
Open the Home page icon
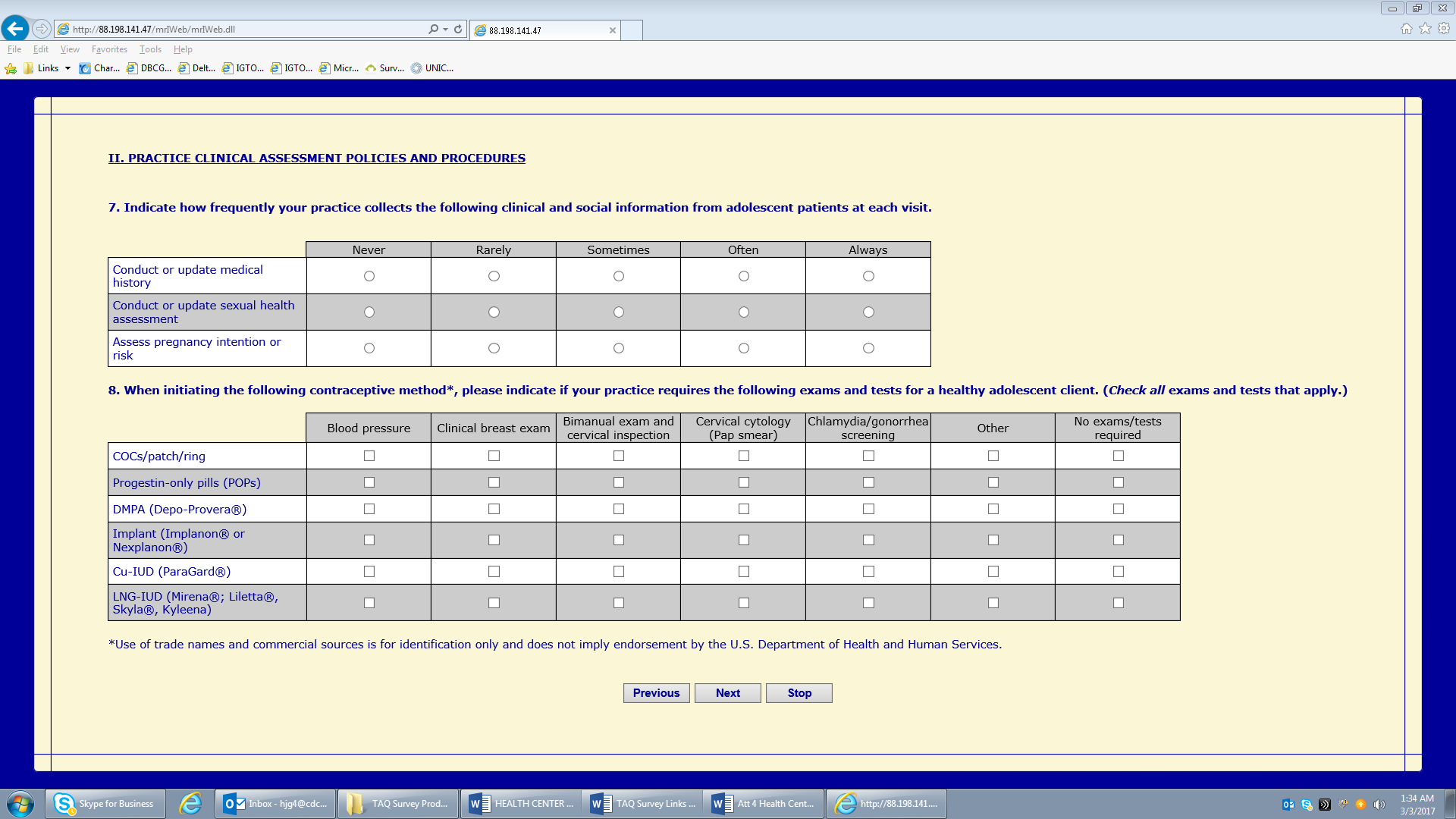click(x=1406, y=29)
